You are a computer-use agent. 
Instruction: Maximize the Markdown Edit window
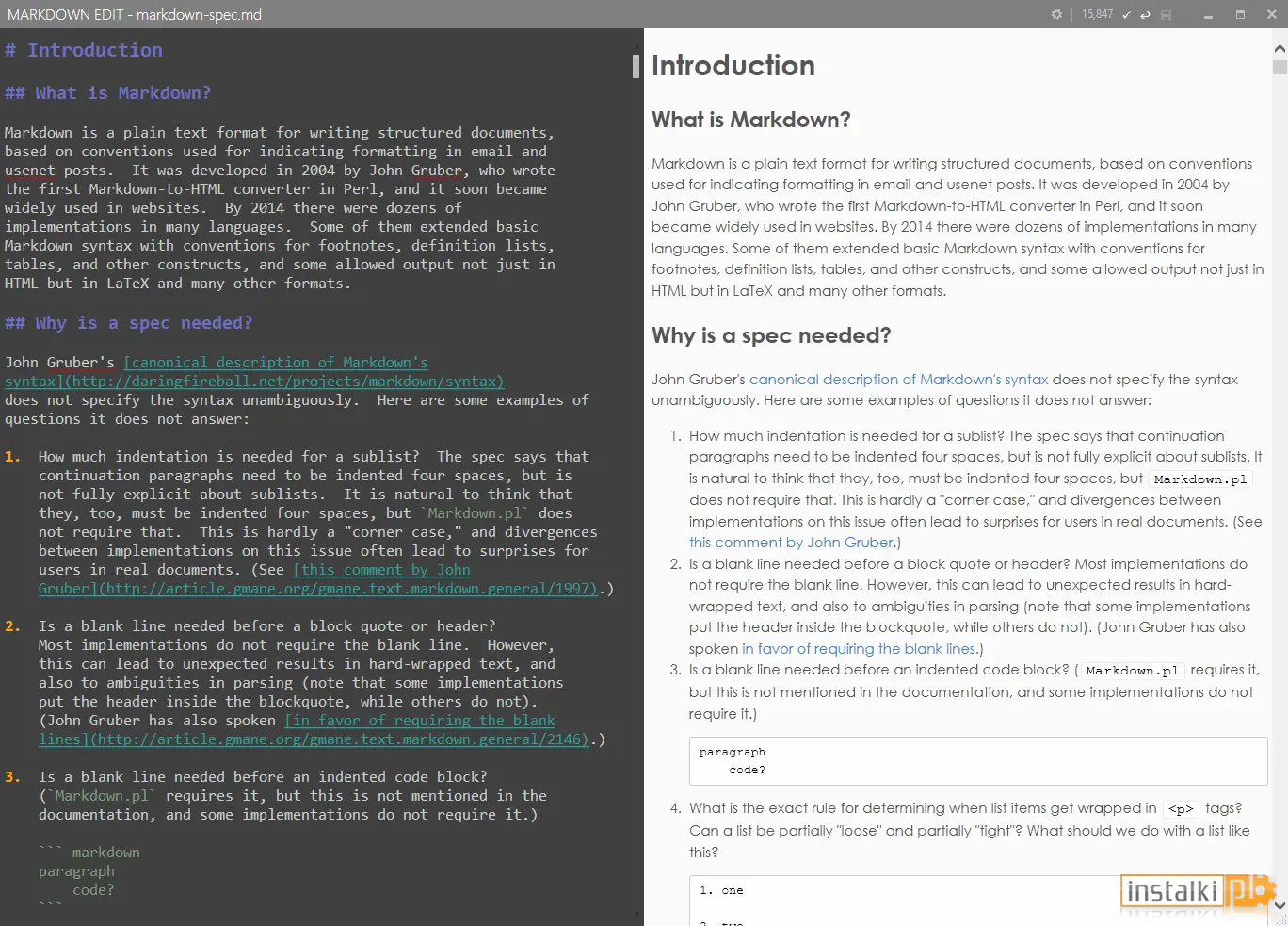coord(1240,14)
